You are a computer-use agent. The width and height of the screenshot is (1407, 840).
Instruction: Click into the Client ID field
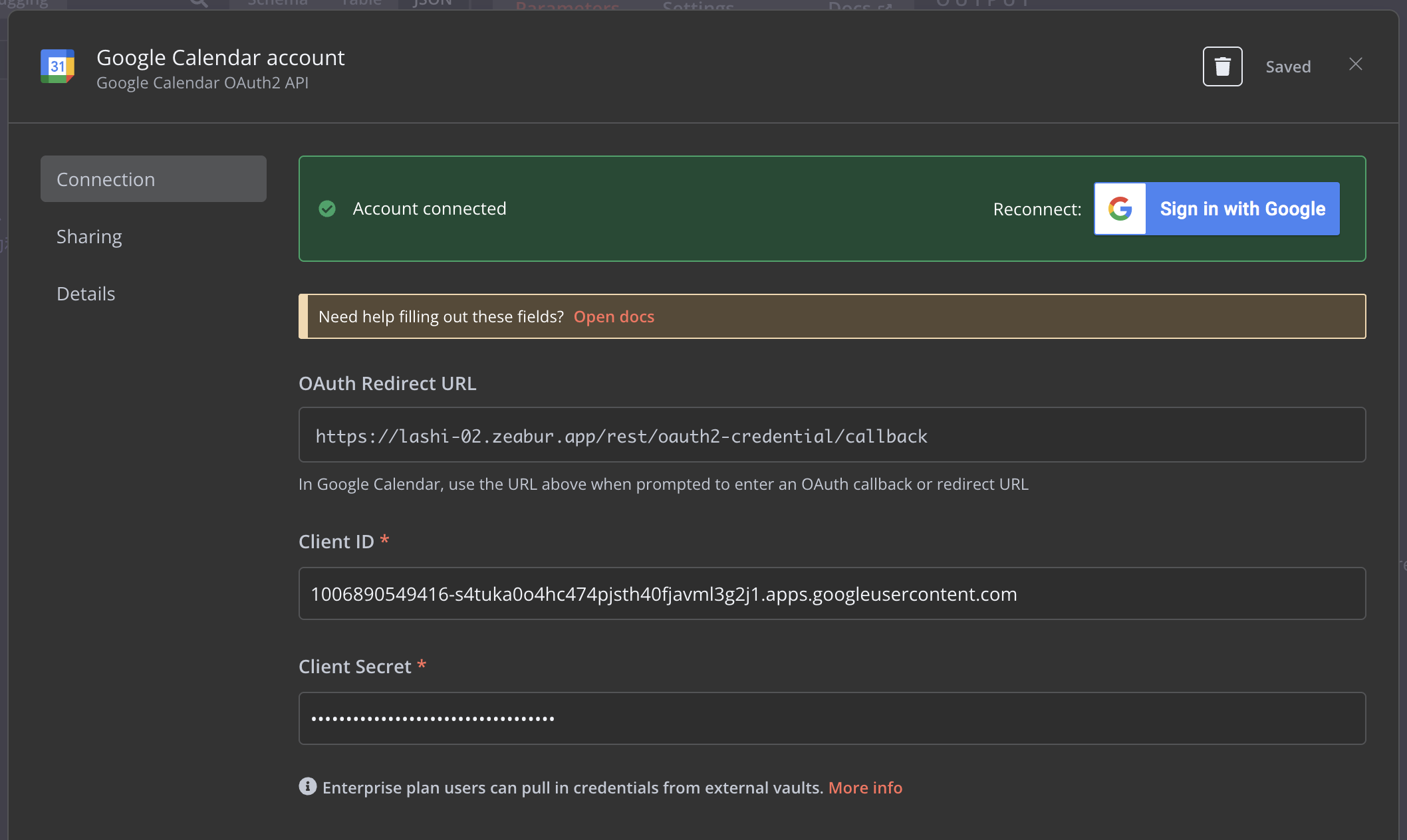832,593
